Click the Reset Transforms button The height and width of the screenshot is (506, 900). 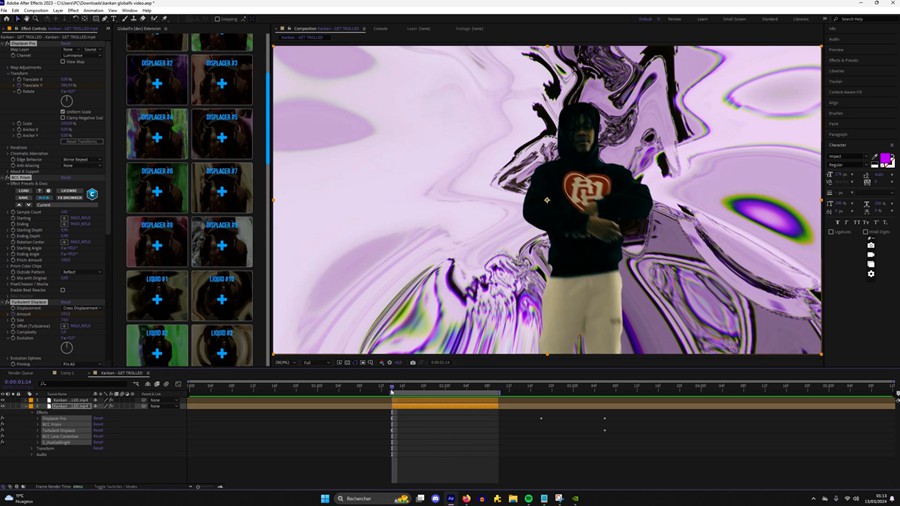(x=82, y=141)
